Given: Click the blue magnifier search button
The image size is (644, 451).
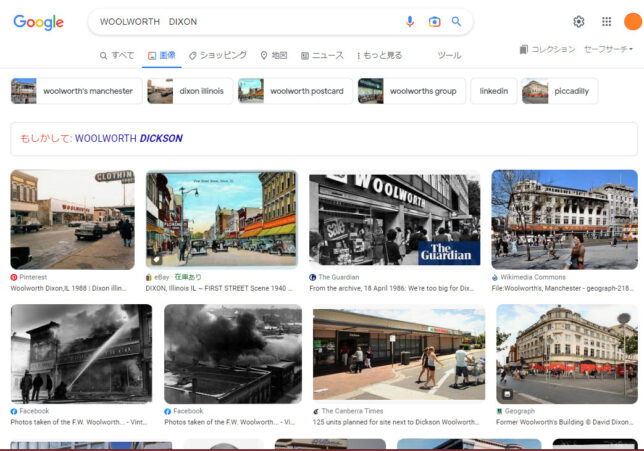Looking at the screenshot, I should (x=456, y=21).
